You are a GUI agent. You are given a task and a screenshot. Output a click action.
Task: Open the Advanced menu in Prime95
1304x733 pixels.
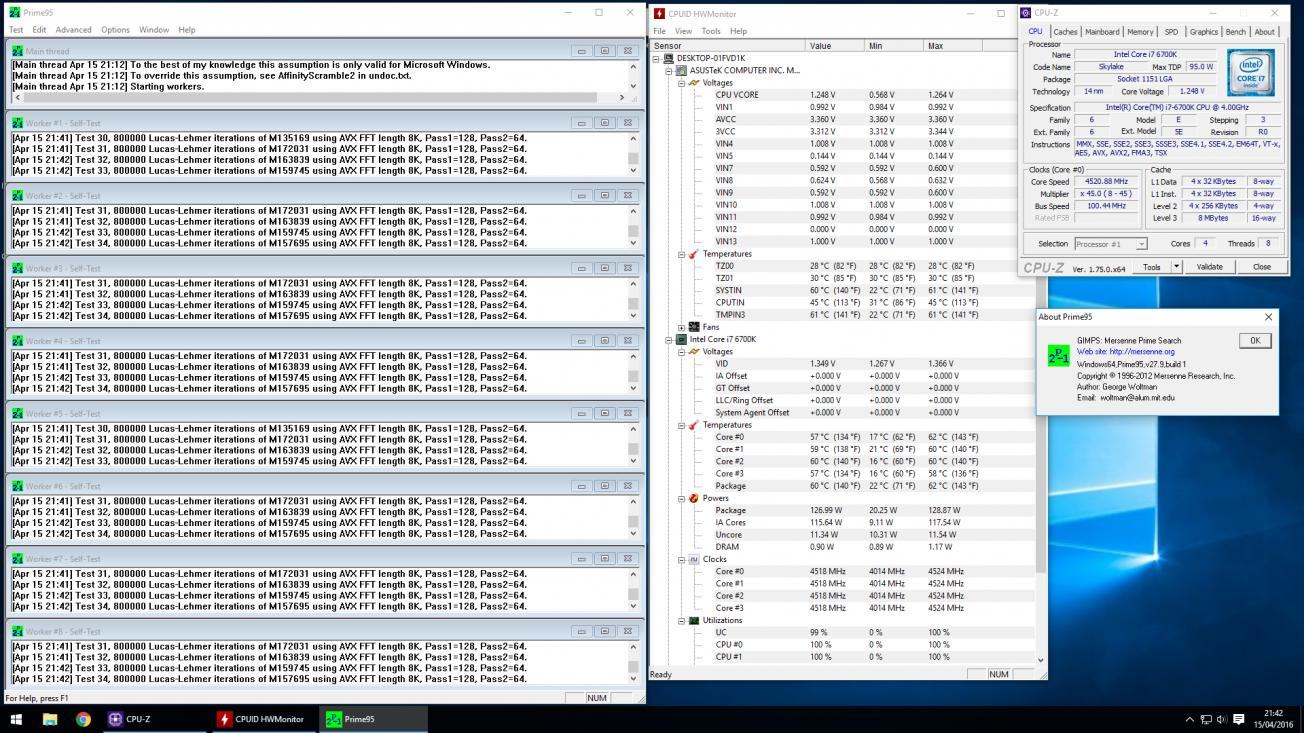pos(73,30)
